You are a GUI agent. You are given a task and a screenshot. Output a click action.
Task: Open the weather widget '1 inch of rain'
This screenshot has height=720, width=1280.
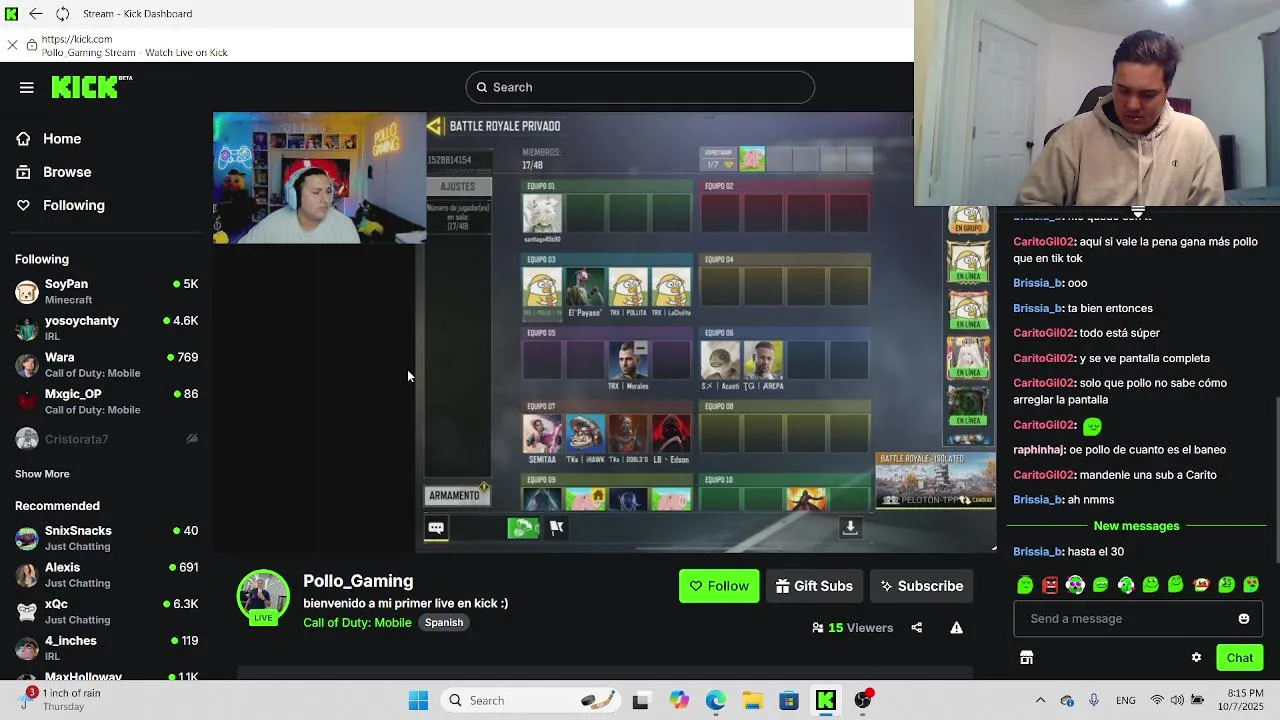(x=60, y=700)
